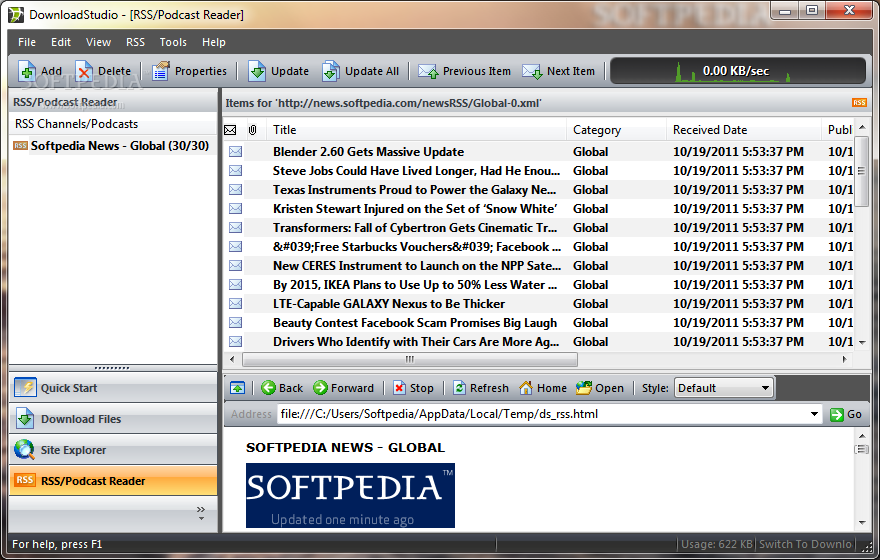Click the browser Back button
Image resolution: width=880 pixels, height=560 pixels.
(x=282, y=388)
